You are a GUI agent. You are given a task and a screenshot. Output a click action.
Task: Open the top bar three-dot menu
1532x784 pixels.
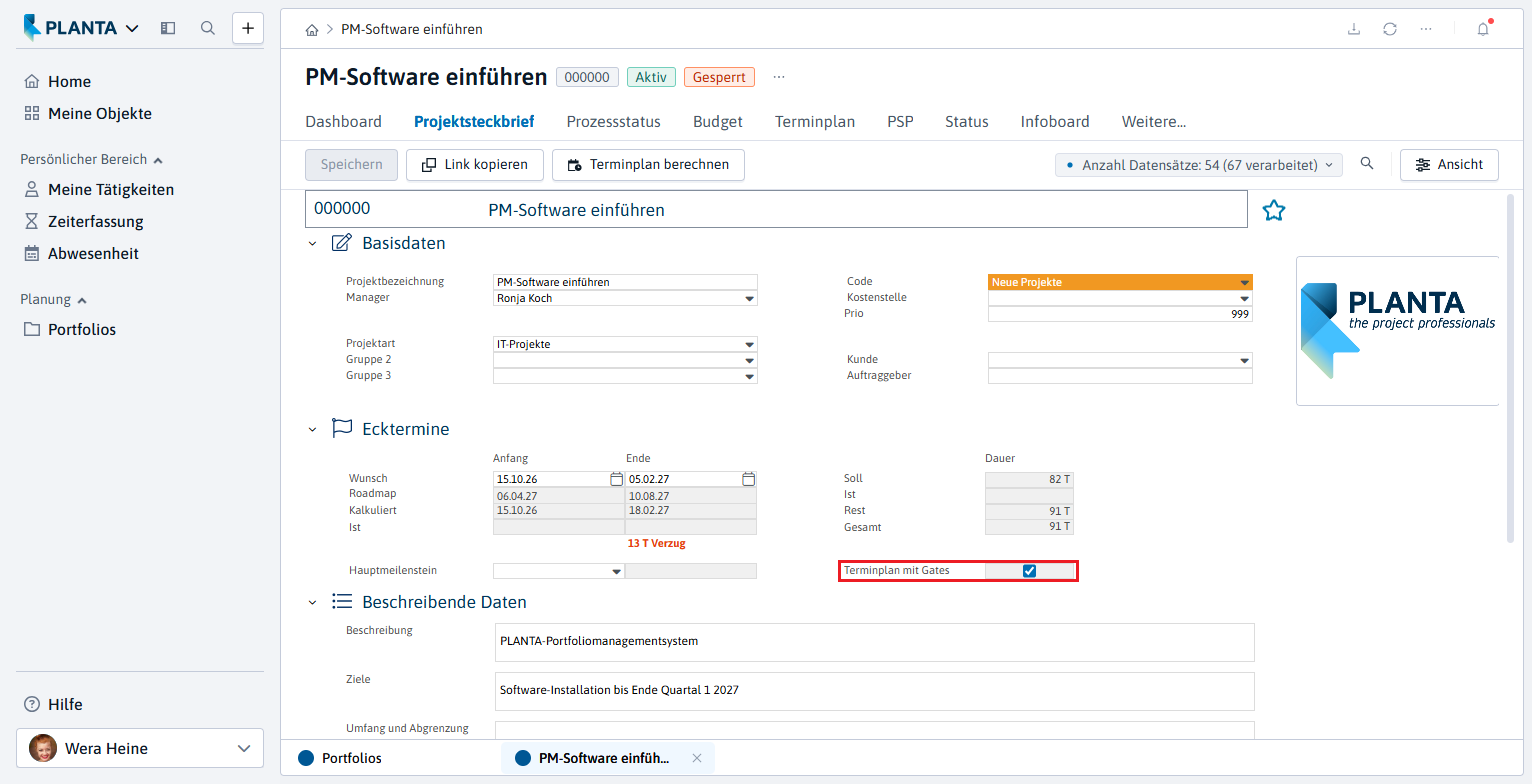(1426, 29)
